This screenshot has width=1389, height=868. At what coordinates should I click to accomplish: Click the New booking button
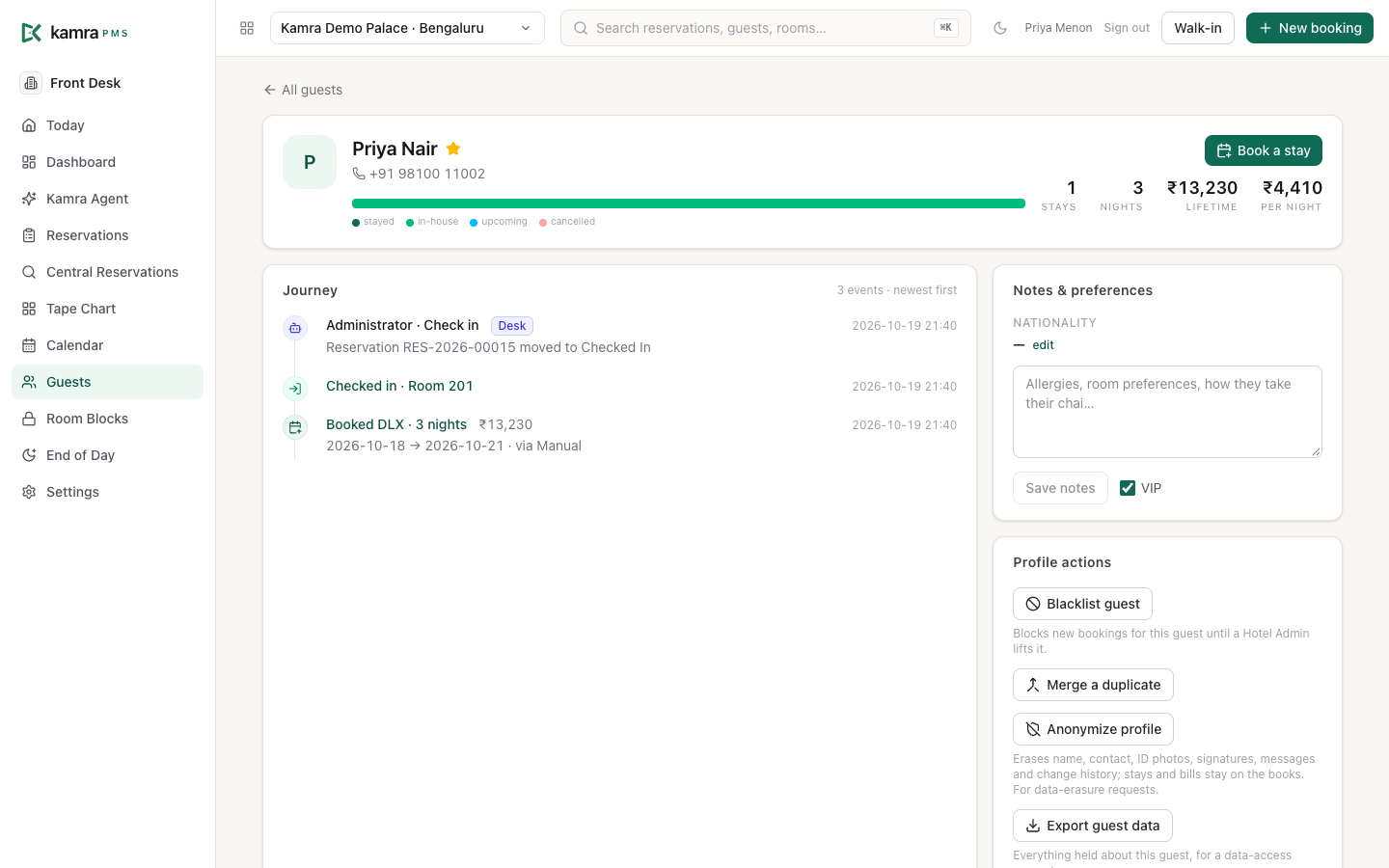click(x=1310, y=28)
